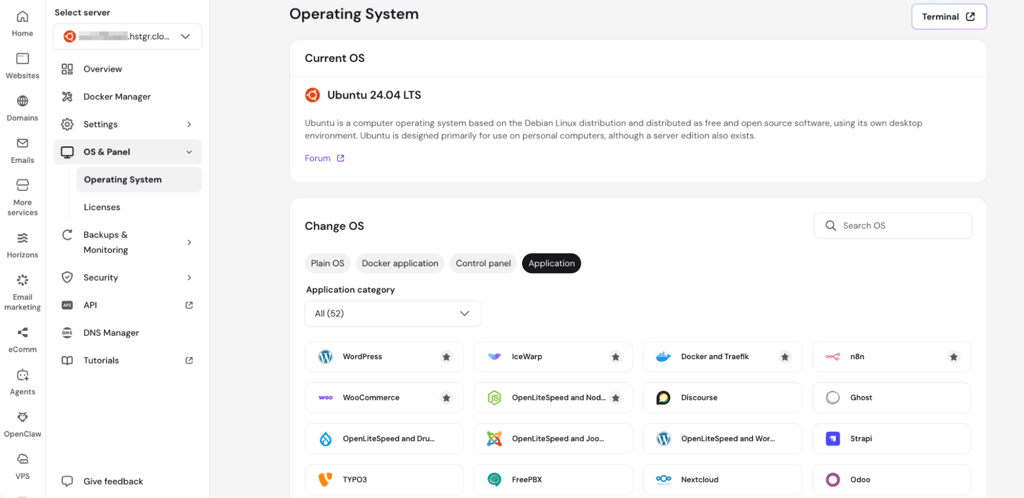
Task: Click the WooCommerce logo icon
Action: (x=325, y=397)
